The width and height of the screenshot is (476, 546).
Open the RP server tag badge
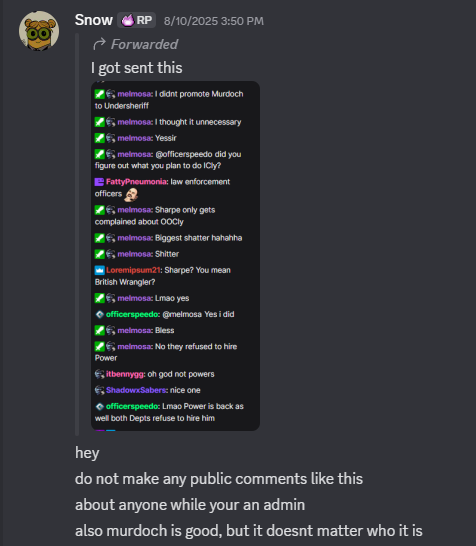click(x=136, y=20)
